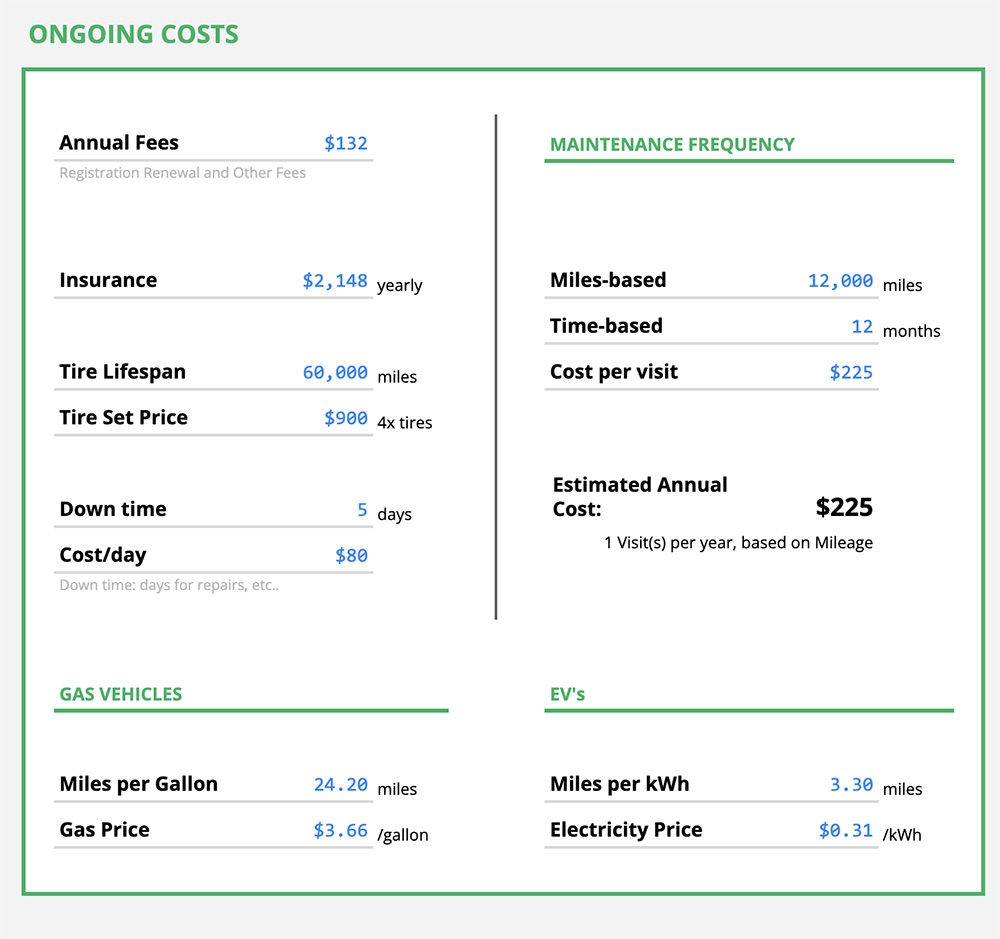Click the GAS VEHICLES section header
Screen dimensions: 1000x939
pos(120,694)
